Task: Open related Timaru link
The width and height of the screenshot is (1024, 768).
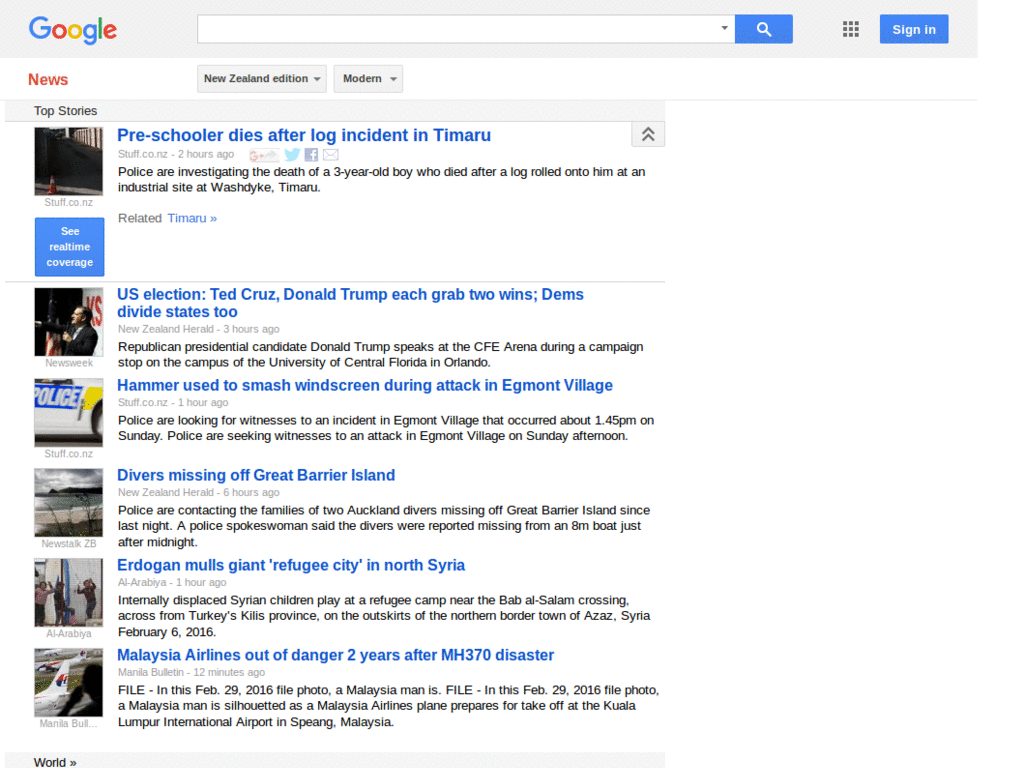Action: point(191,218)
